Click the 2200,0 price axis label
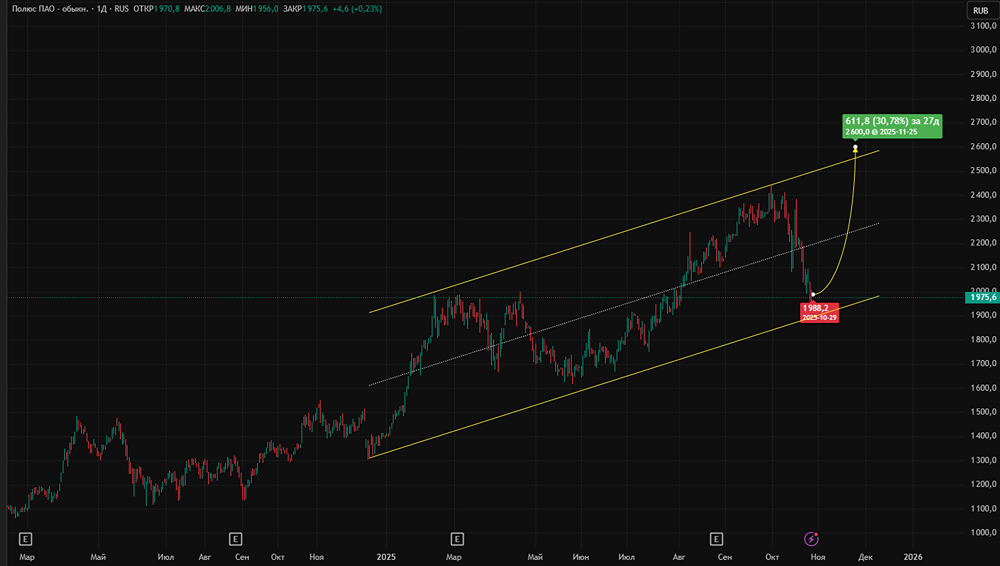The image size is (1000, 566). 983,242
